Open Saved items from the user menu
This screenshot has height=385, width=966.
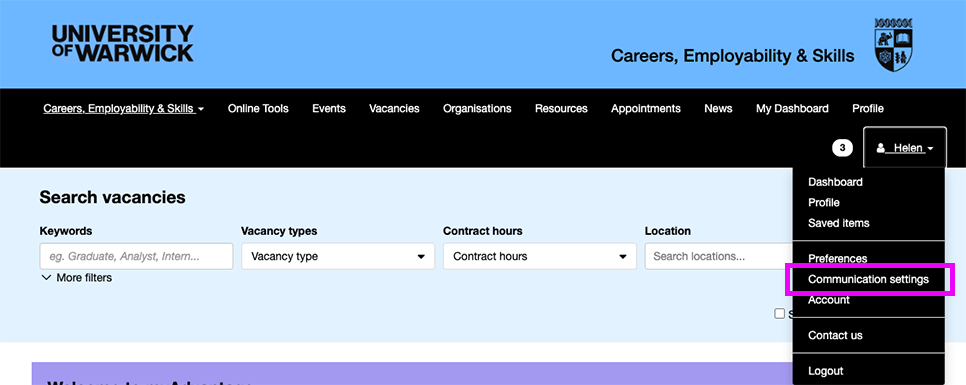pyautogui.click(x=838, y=223)
